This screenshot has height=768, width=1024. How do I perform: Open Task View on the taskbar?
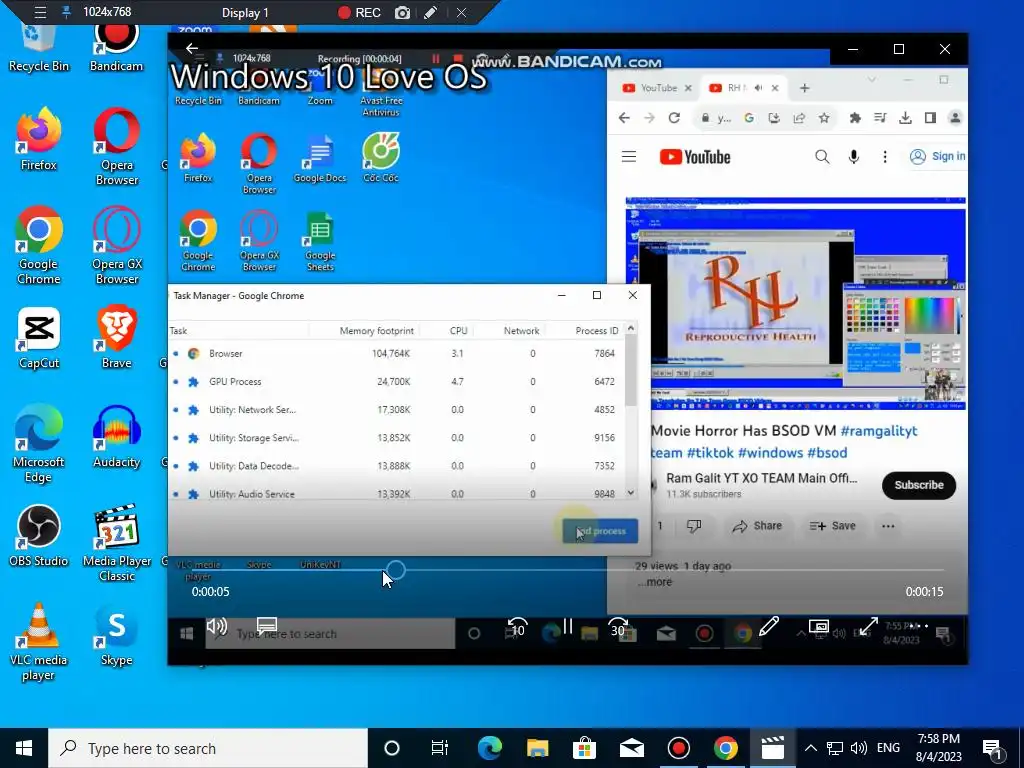[x=440, y=748]
